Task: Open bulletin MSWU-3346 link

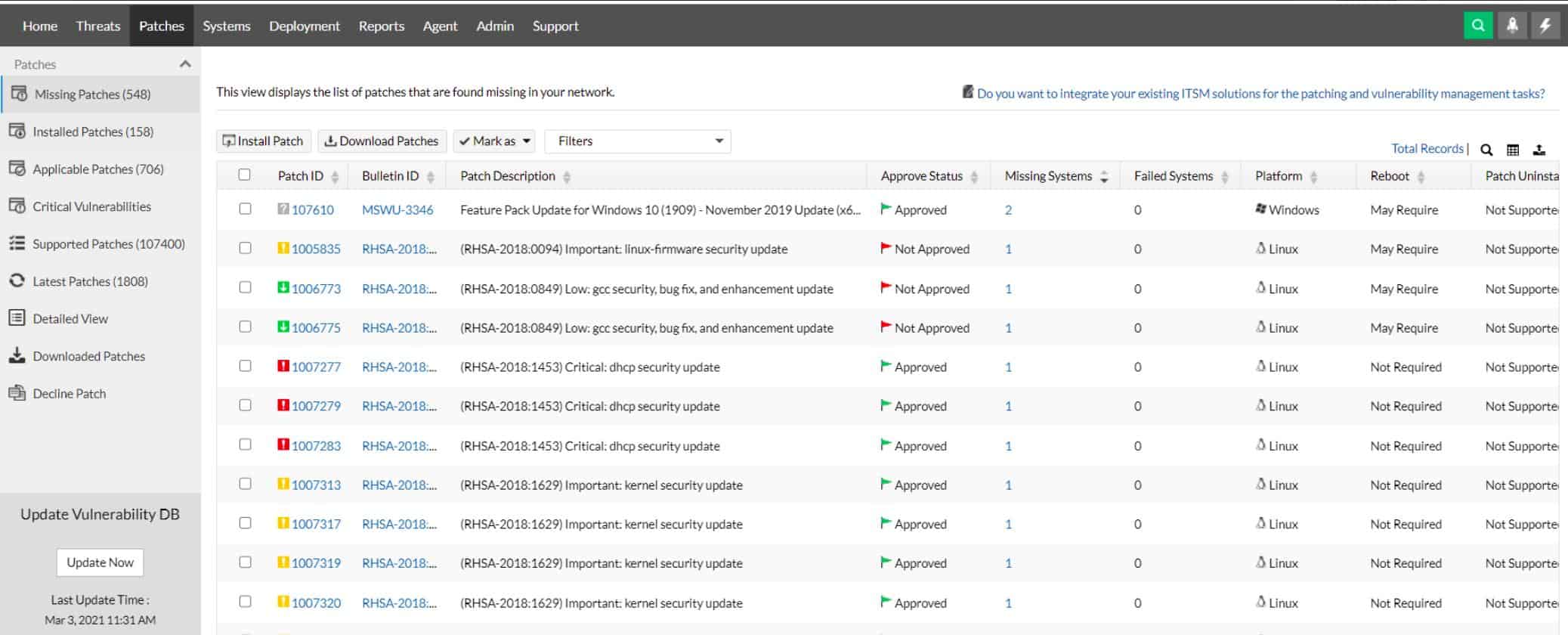Action: coord(397,210)
